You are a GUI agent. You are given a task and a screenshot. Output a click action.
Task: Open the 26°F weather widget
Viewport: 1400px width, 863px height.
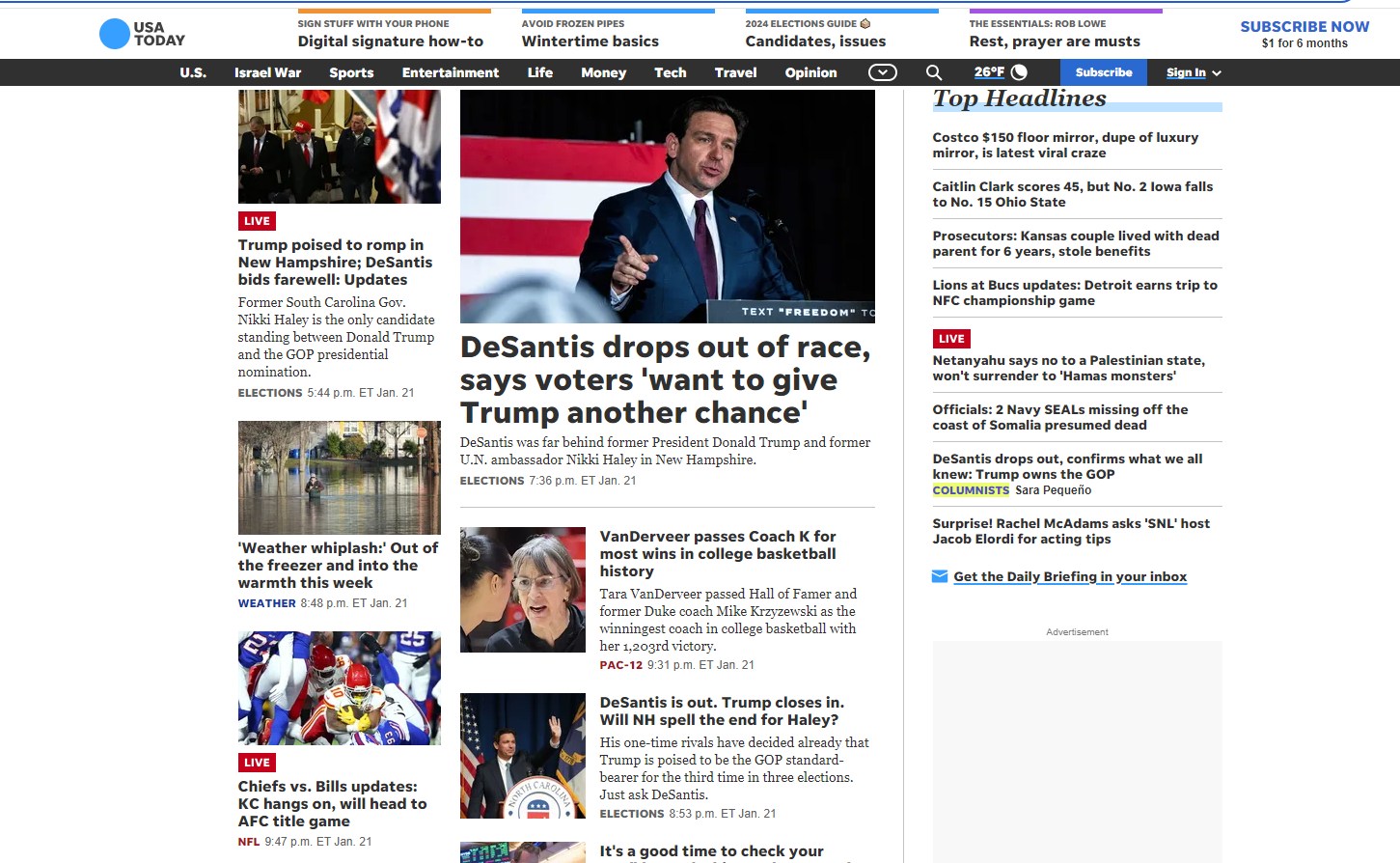(x=1001, y=72)
